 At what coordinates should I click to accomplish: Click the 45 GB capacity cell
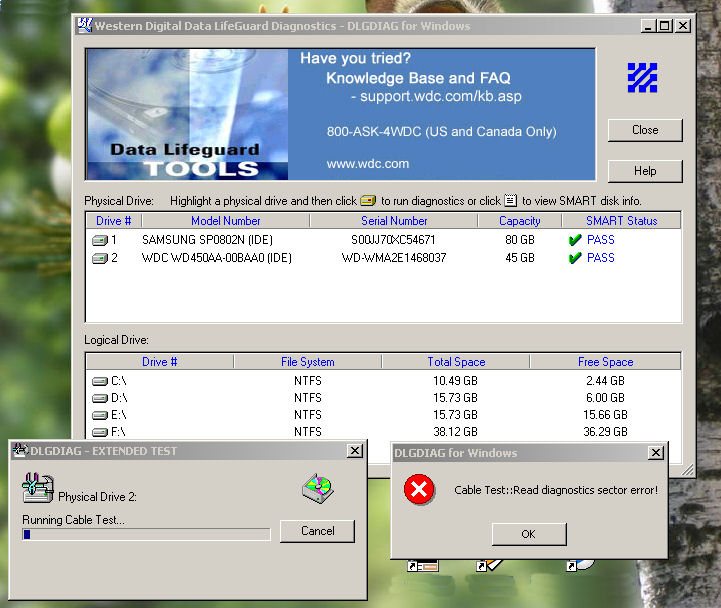tap(520, 258)
